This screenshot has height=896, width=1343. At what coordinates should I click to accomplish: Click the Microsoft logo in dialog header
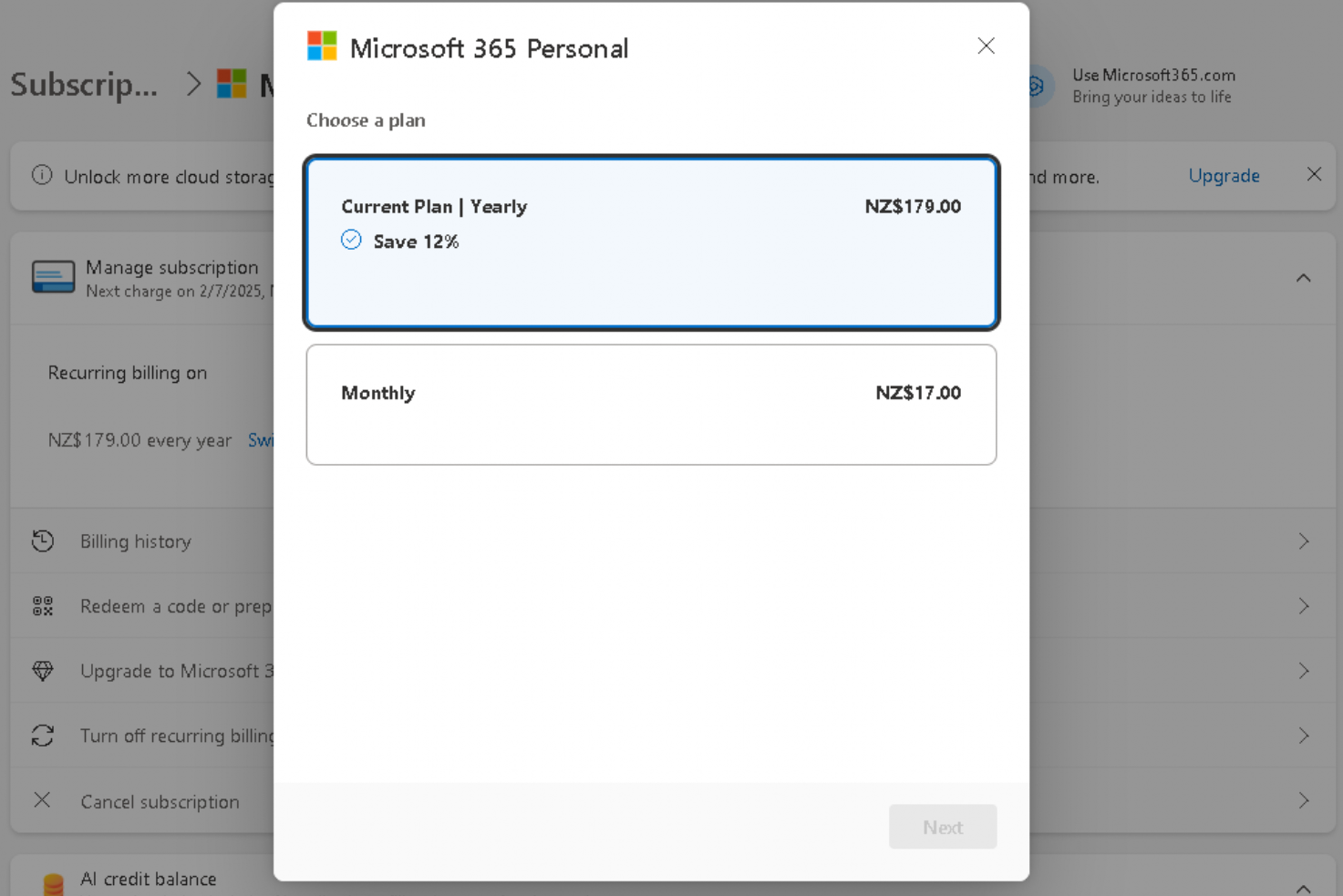pos(322,46)
